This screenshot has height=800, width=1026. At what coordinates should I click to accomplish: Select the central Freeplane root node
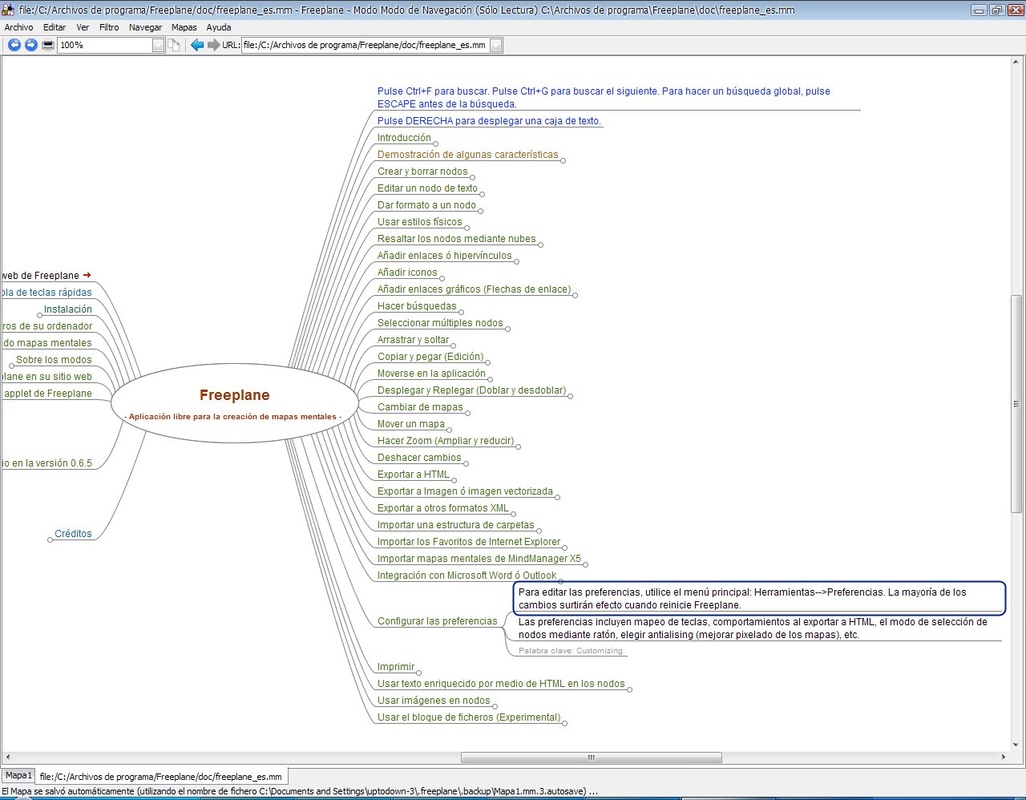[x=234, y=403]
